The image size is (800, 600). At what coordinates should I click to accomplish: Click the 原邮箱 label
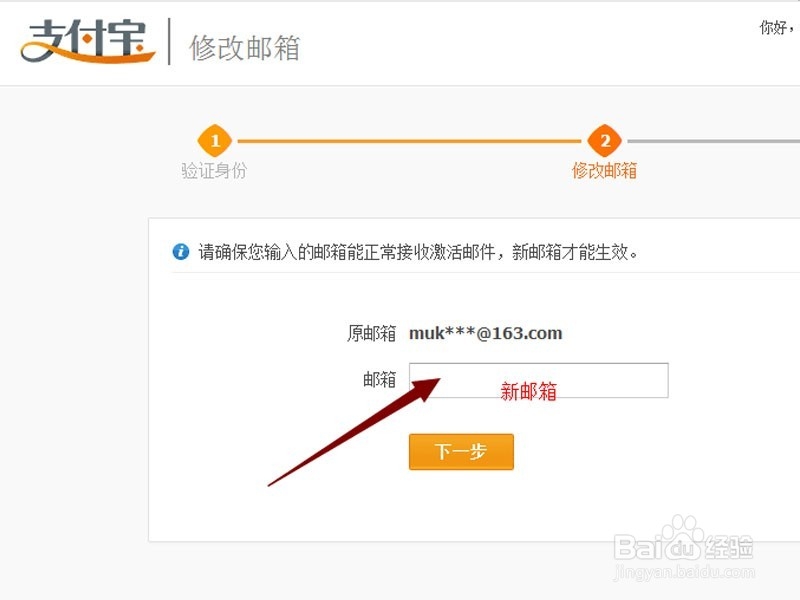tap(371, 333)
